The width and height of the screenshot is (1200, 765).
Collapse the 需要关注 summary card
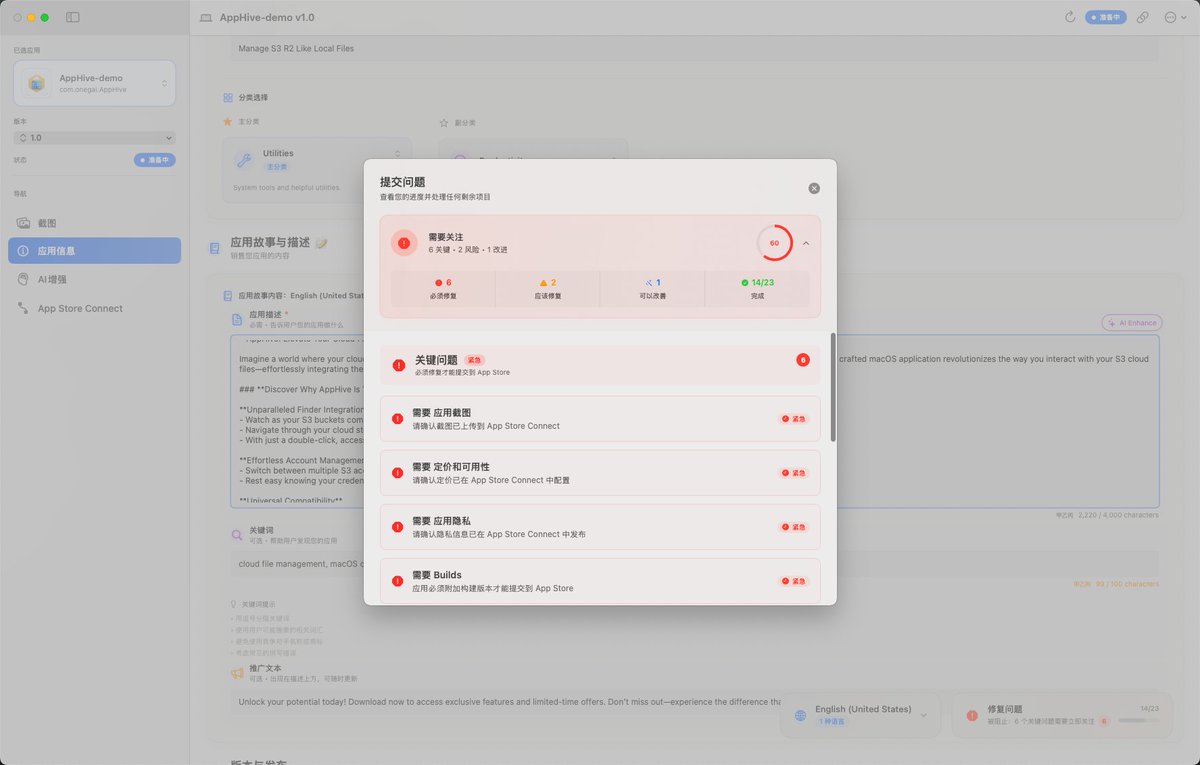pos(806,243)
